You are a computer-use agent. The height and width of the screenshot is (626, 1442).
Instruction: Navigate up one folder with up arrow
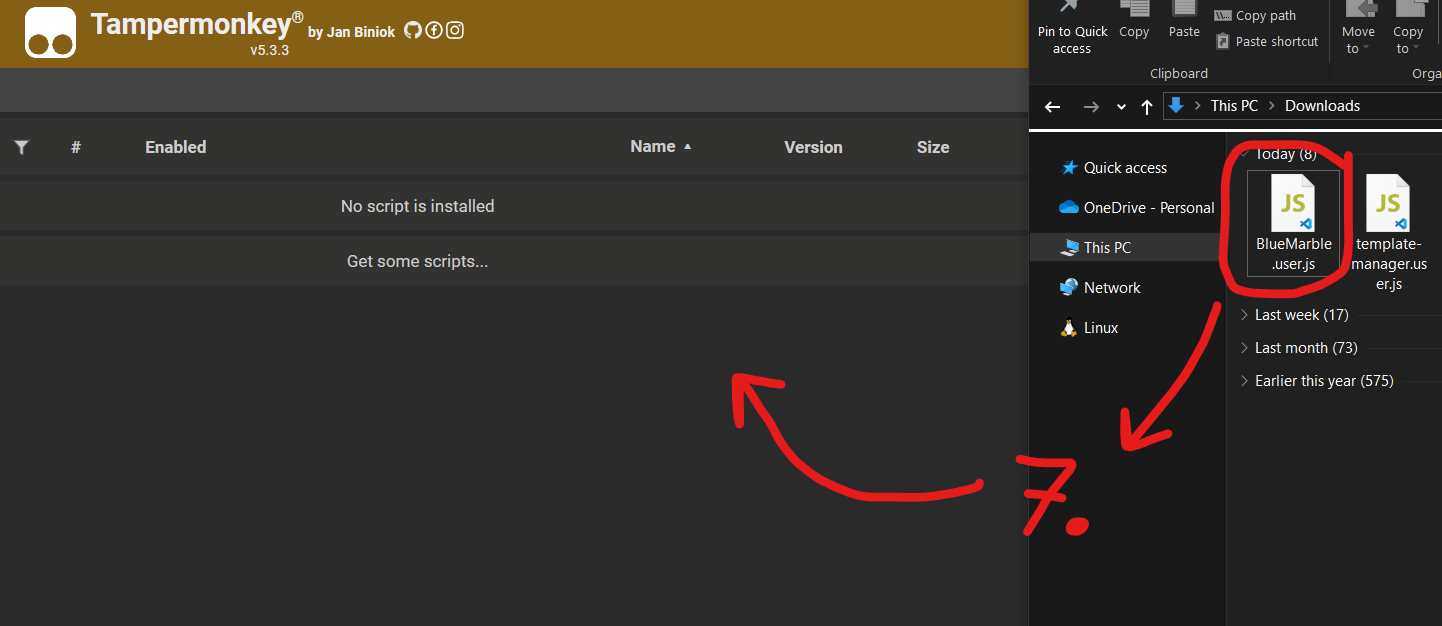click(1147, 106)
